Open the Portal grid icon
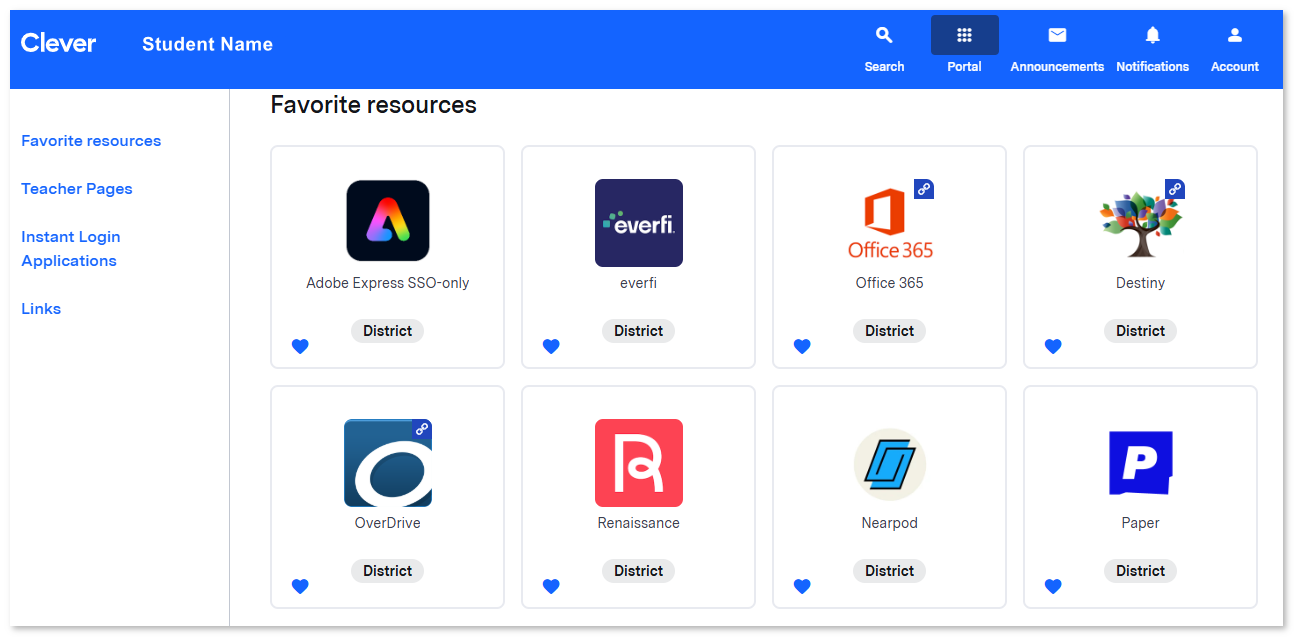Screen dimensions: 1294x637 (964, 36)
